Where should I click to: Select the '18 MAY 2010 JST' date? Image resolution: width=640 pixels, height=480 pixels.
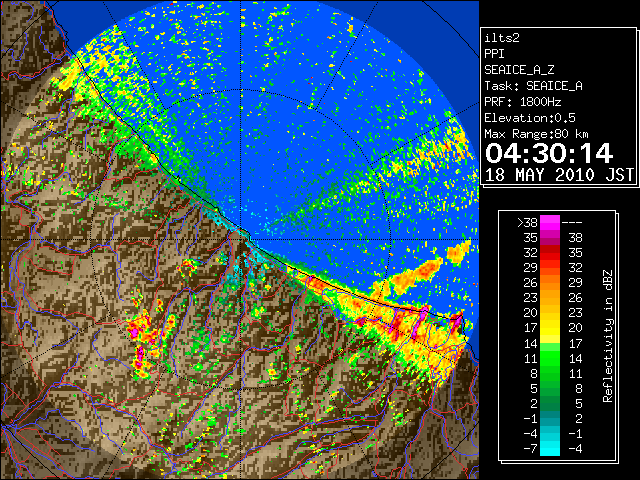point(559,175)
